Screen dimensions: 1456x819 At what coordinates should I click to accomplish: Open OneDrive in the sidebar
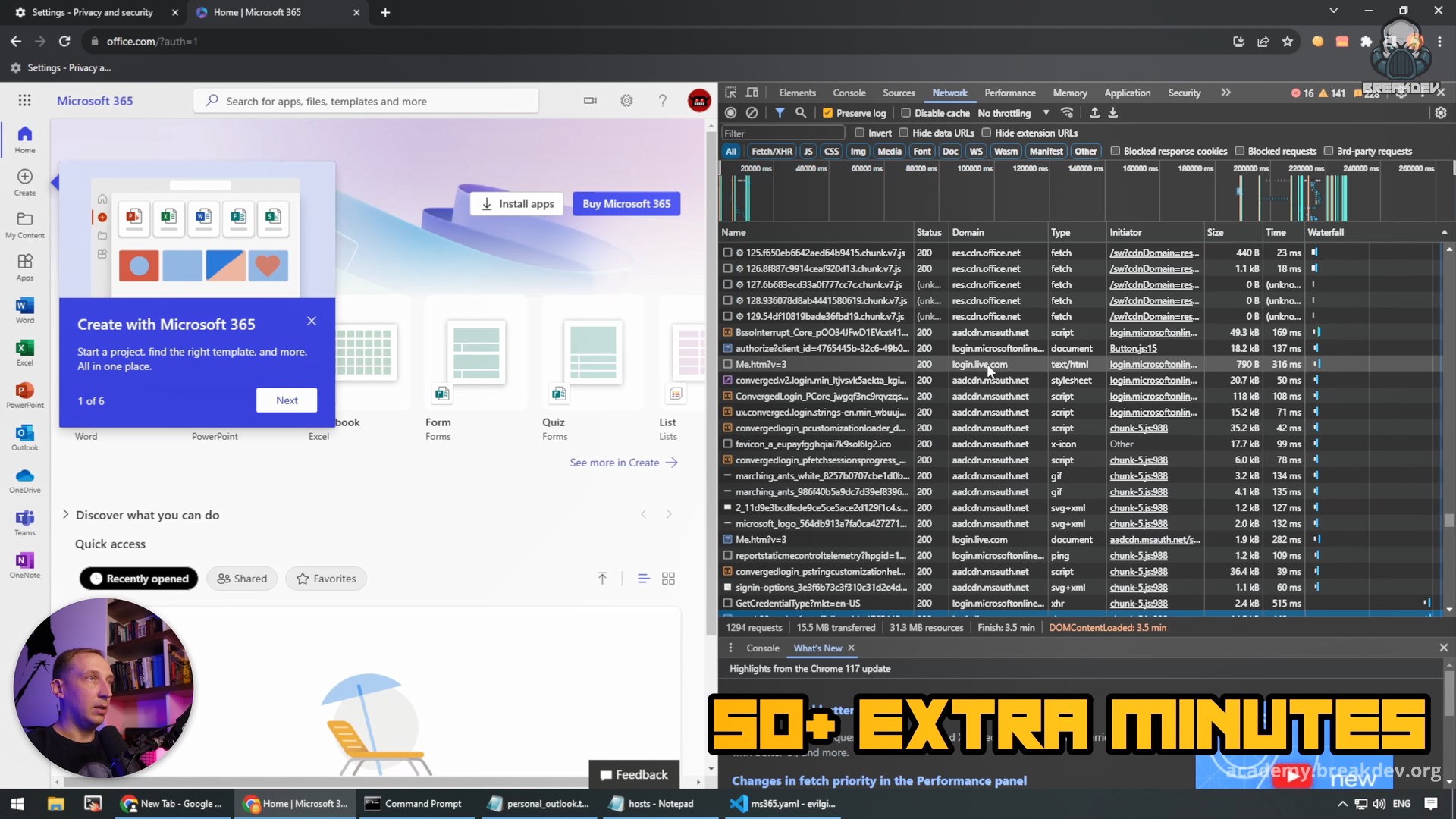pos(24,479)
